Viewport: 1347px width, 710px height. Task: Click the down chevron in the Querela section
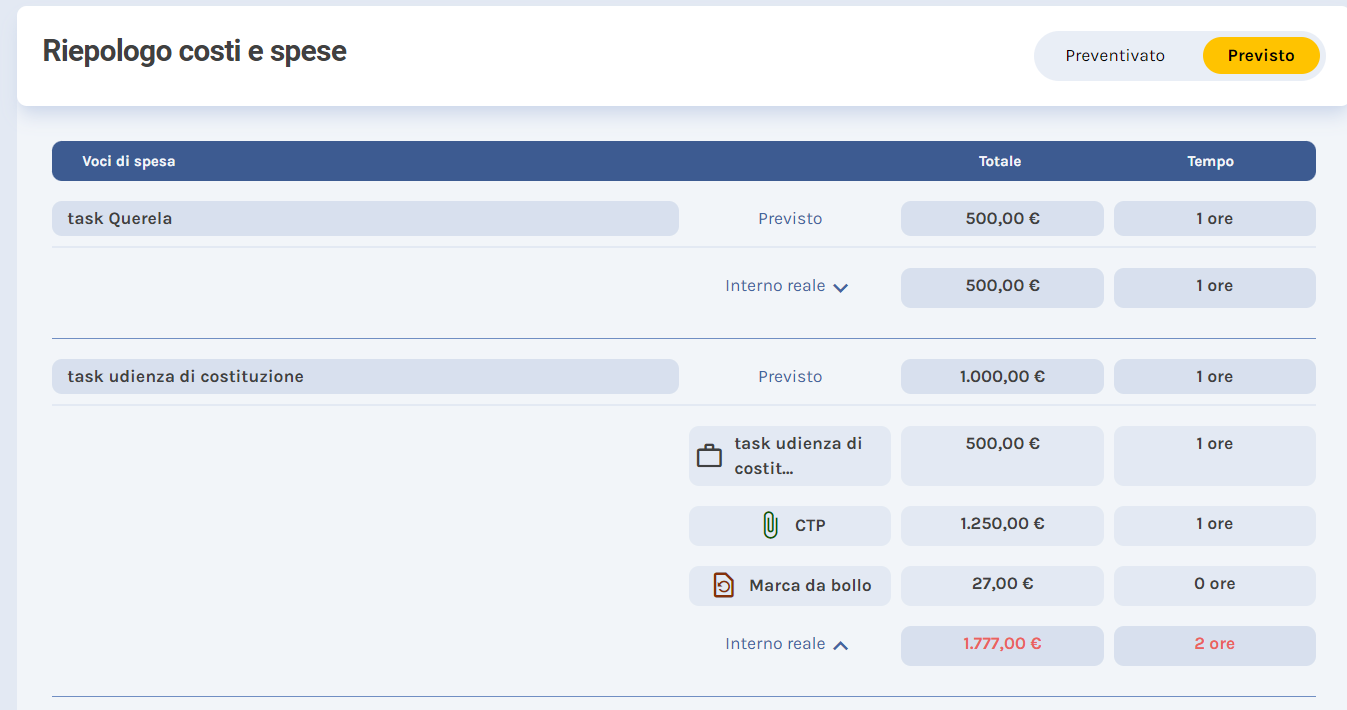pyautogui.click(x=841, y=288)
